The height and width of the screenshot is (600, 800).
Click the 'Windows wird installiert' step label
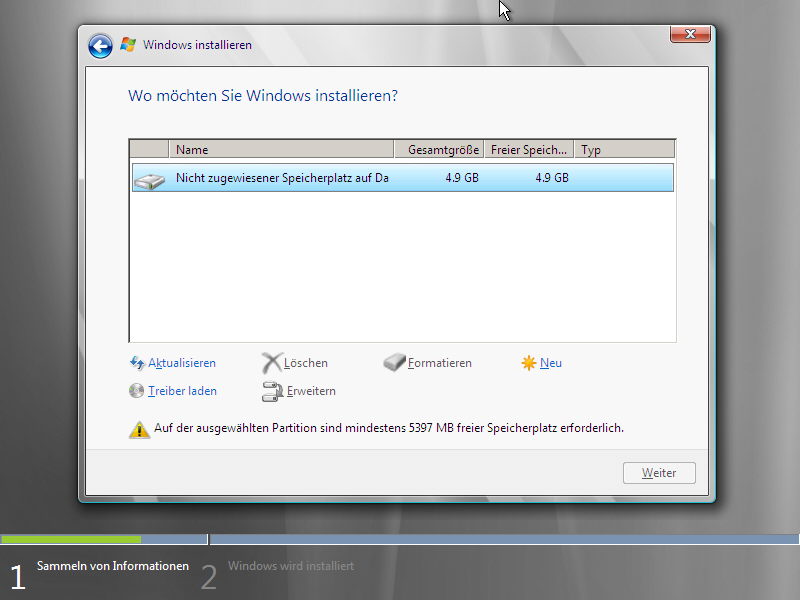(x=291, y=566)
